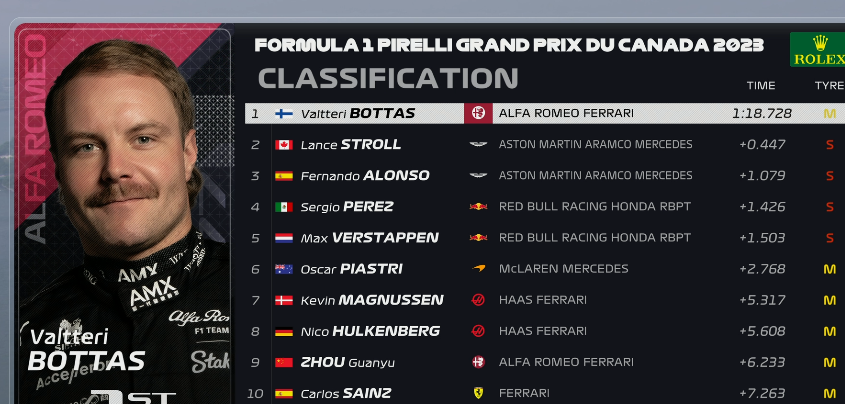845x404 pixels.
Task: Click the Canada flag beside Stroll
Action: coord(284,145)
